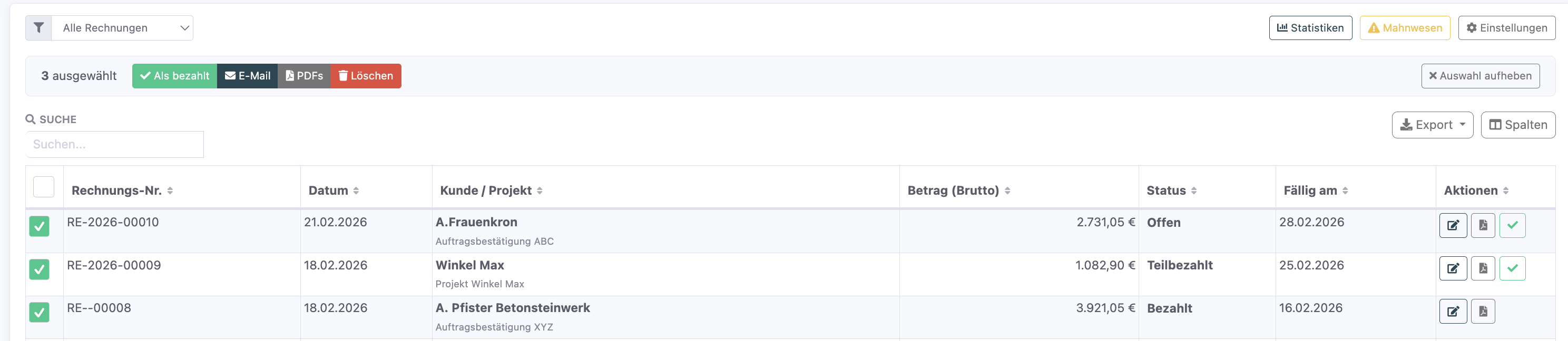Toggle the select-all checkbox in table header

[44, 187]
